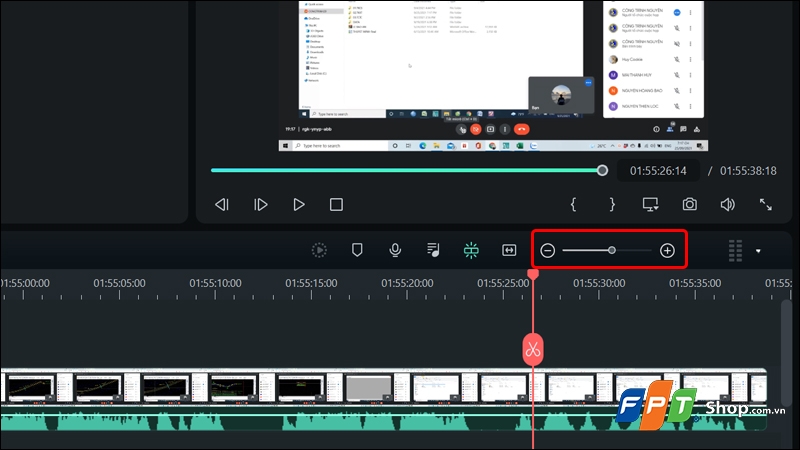Stop the video playback
800x450 pixels.
336,205
